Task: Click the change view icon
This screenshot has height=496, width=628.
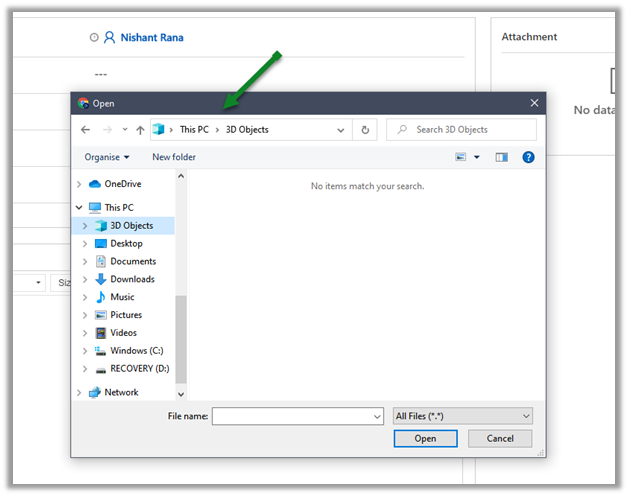Action: tap(461, 157)
